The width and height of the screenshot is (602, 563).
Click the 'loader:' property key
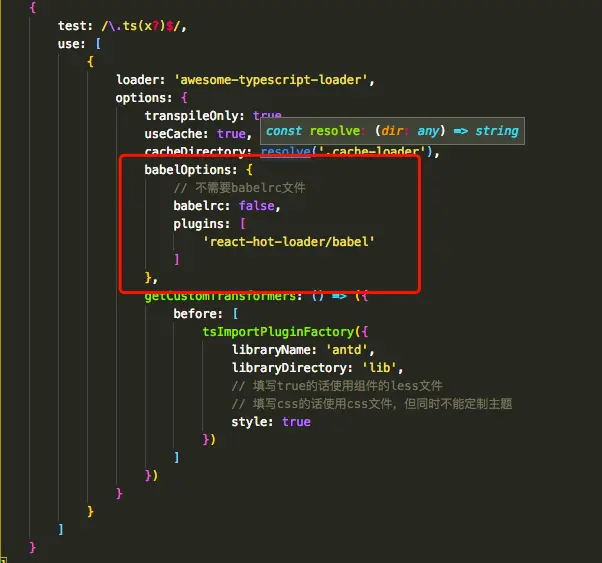click(141, 79)
